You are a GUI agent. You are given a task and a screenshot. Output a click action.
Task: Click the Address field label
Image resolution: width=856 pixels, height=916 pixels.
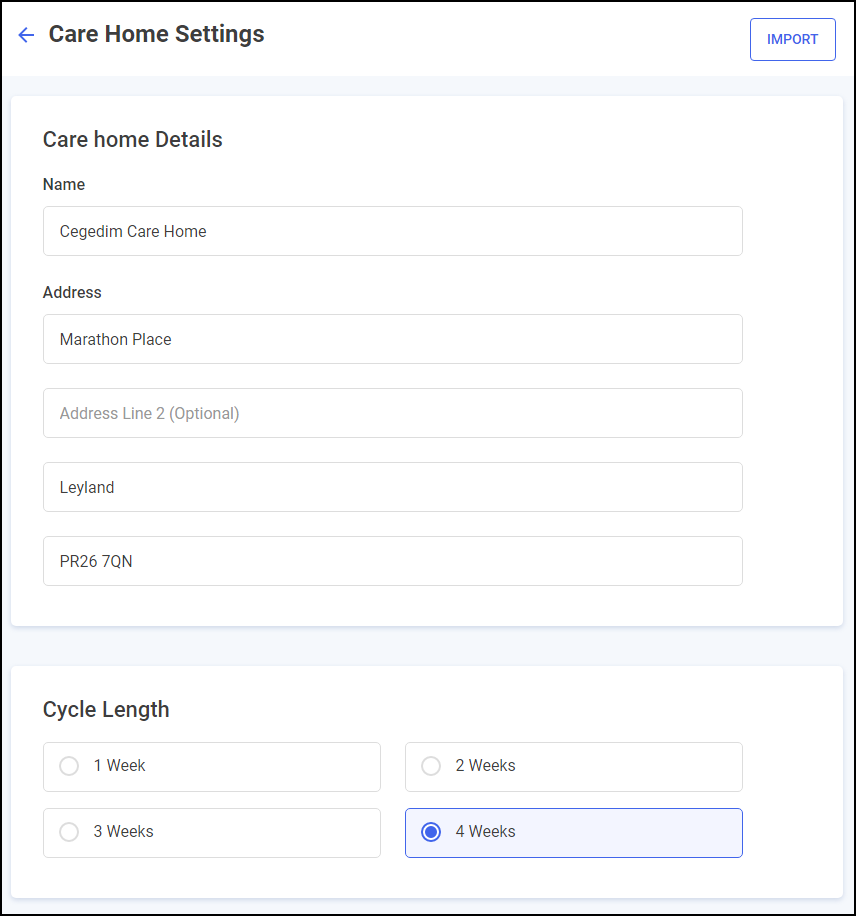72,293
